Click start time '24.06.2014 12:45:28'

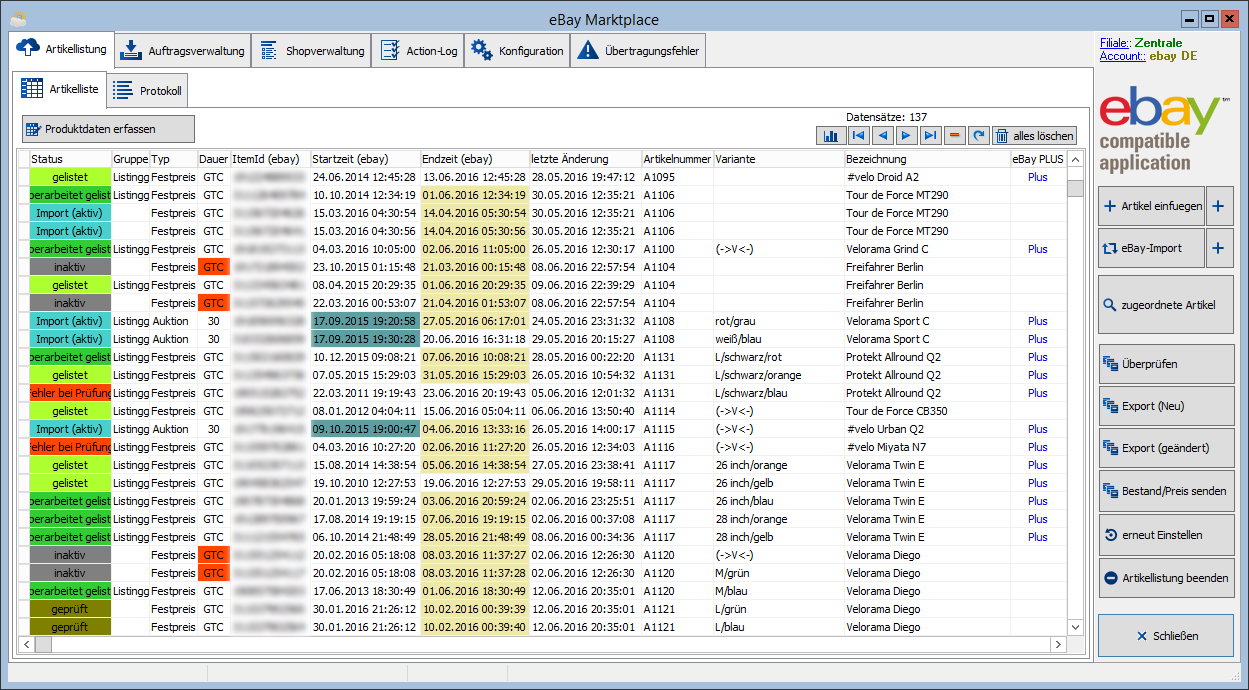tap(365, 177)
